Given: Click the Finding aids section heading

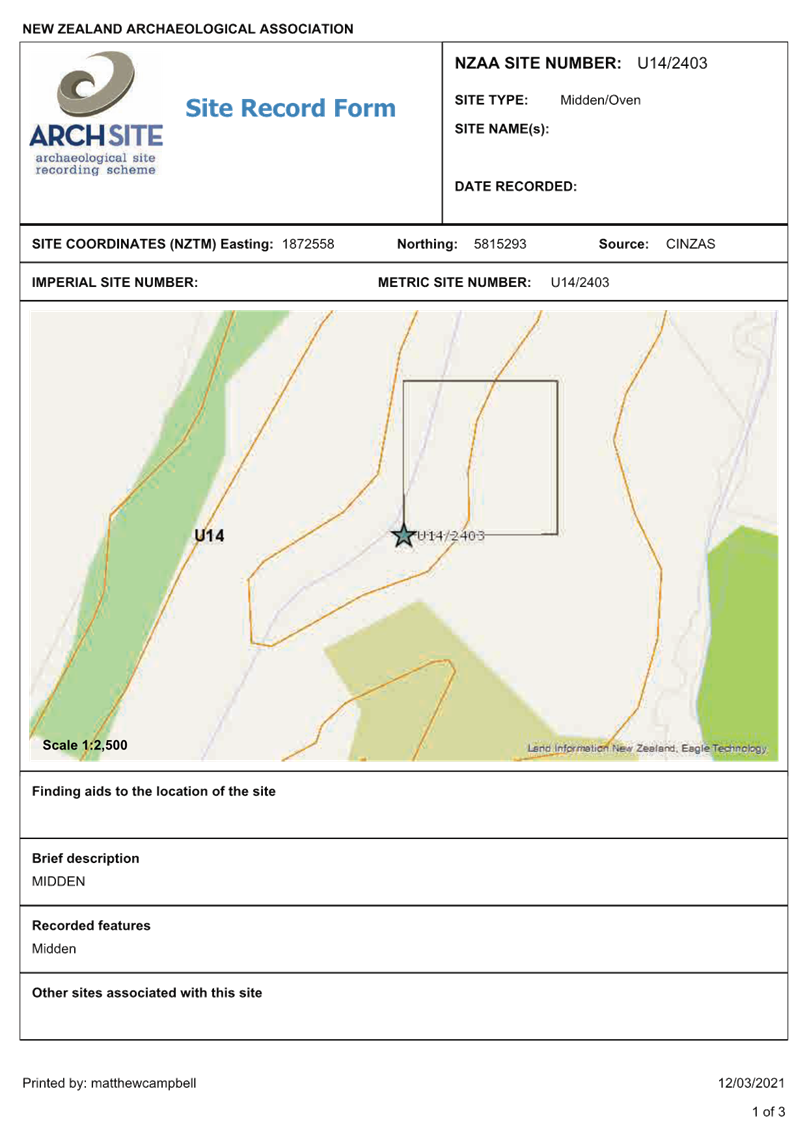Looking at the screenshot, I should tap(154, 792).
